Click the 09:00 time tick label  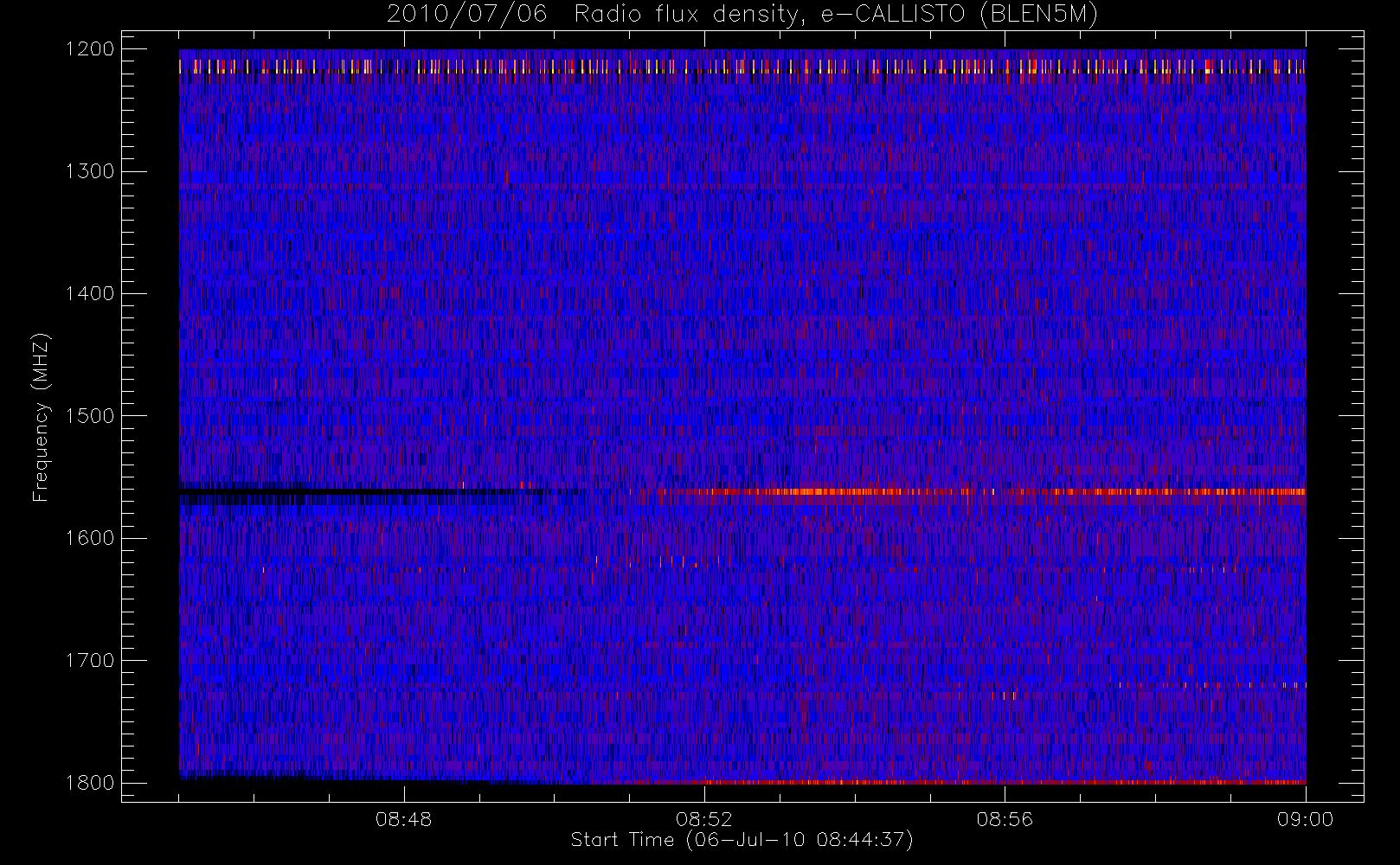click(1305, 819)
